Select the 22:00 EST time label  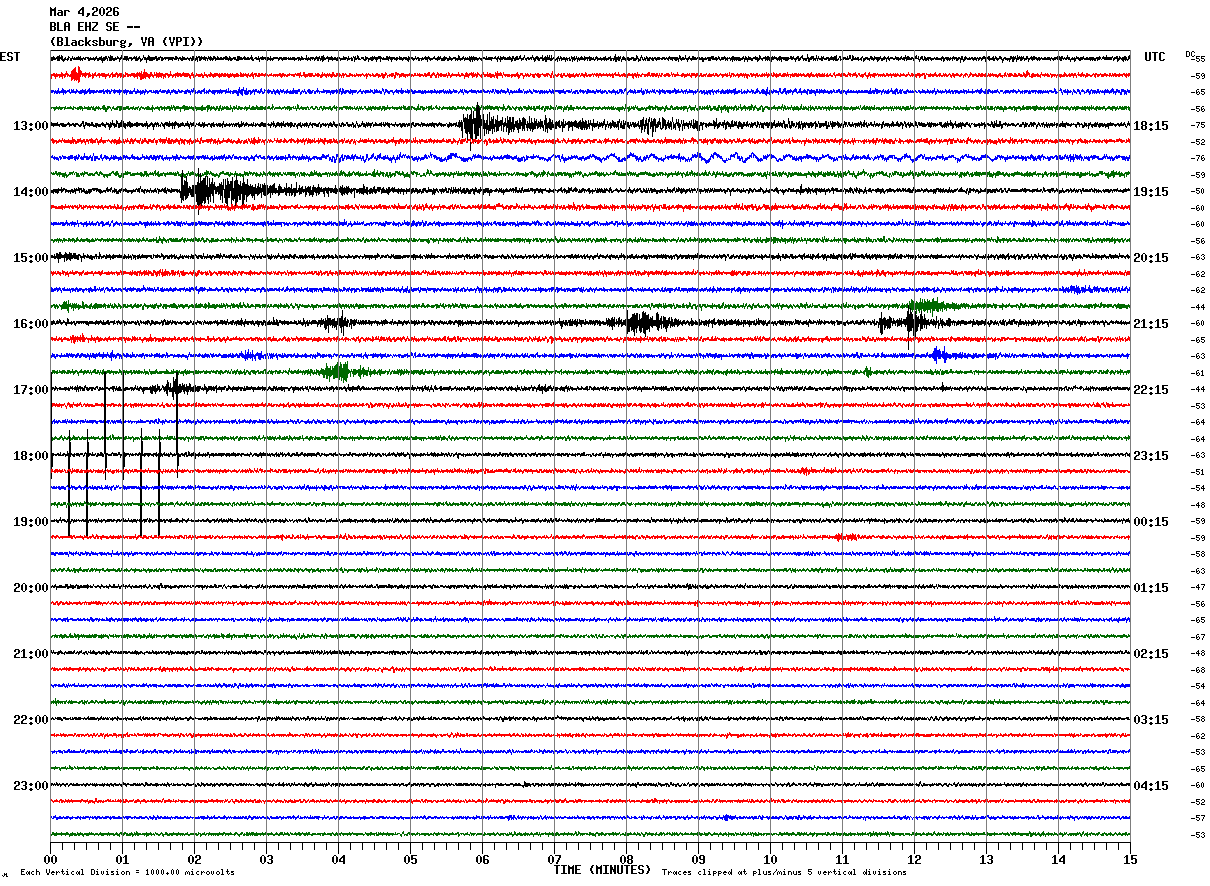click(30, 720)
